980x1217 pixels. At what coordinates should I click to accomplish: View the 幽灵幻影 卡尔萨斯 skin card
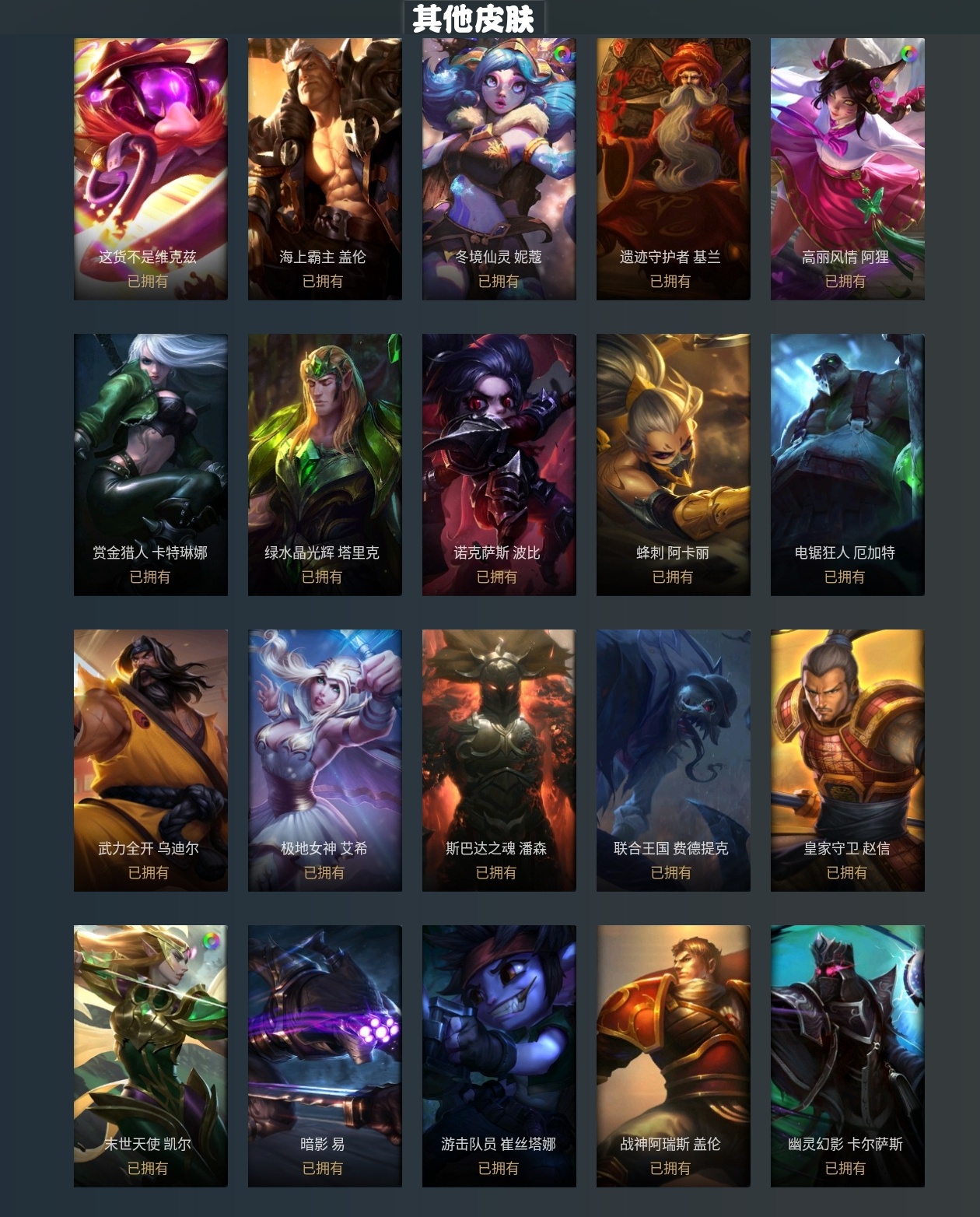848,1056
